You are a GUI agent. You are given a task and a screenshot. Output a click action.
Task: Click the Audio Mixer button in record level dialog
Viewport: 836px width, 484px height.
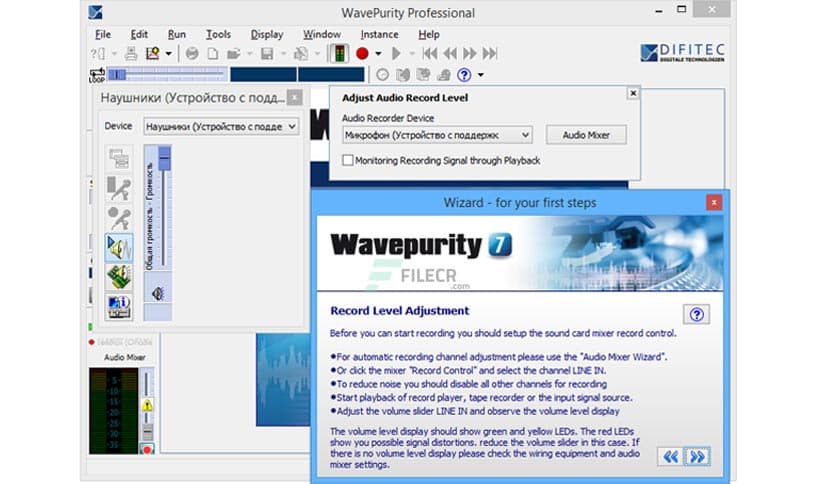[x=586, y=135]
